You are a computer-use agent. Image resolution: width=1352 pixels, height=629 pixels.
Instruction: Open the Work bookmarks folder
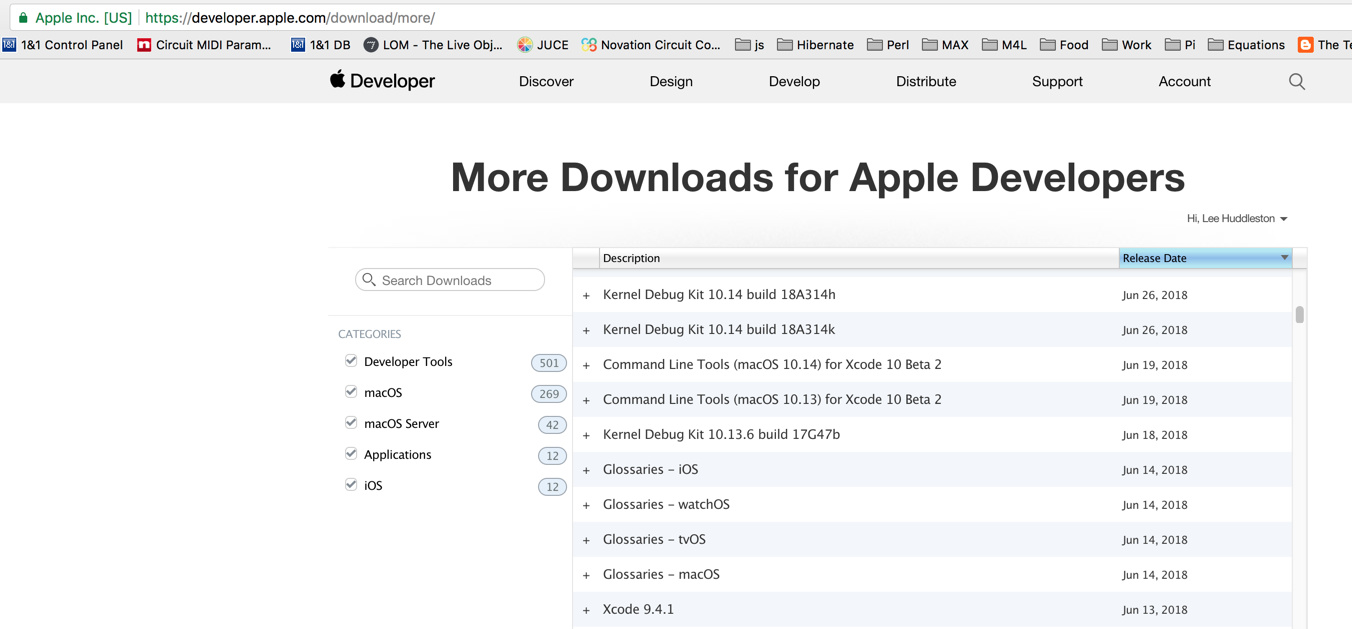click(1126, 45)
